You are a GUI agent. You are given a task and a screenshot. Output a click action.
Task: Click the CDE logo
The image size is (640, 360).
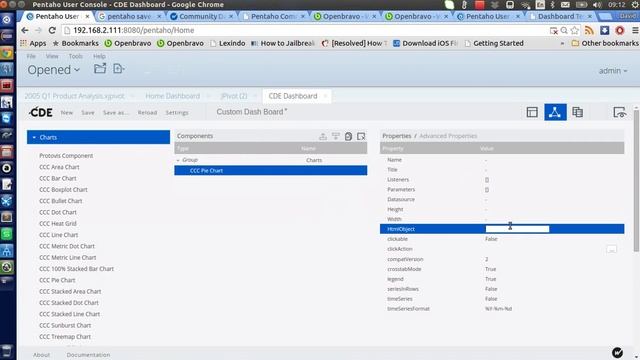pos(41,112)
